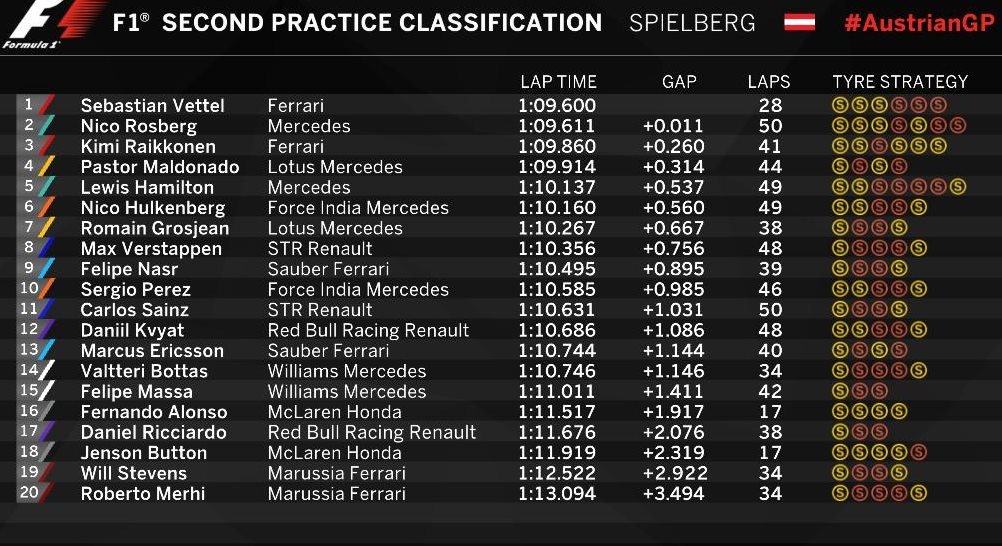Click the GAP column header

pos(679,82)
